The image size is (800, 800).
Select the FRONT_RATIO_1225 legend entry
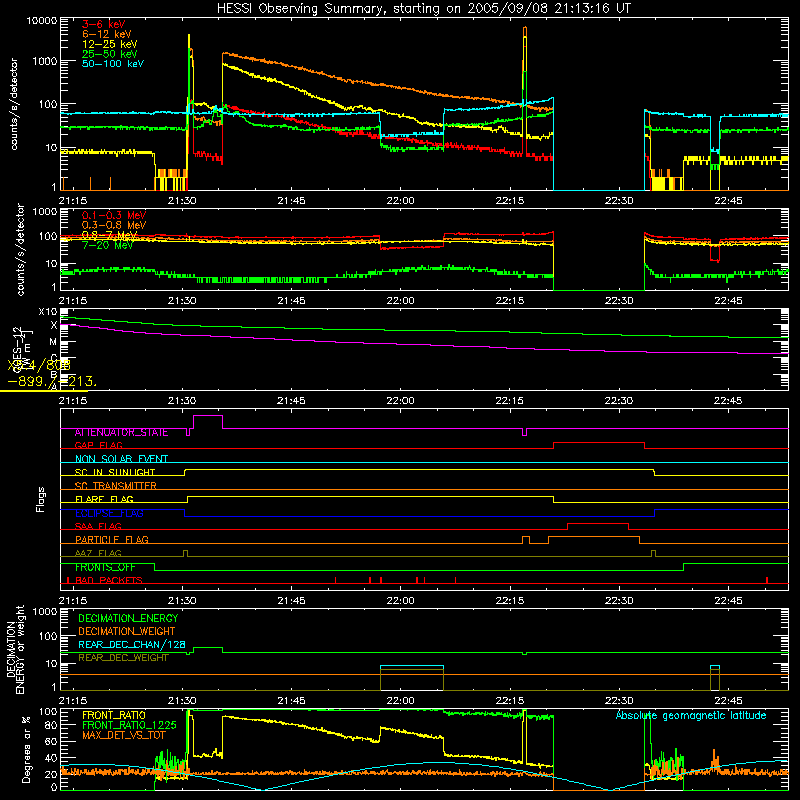point(129,725)
